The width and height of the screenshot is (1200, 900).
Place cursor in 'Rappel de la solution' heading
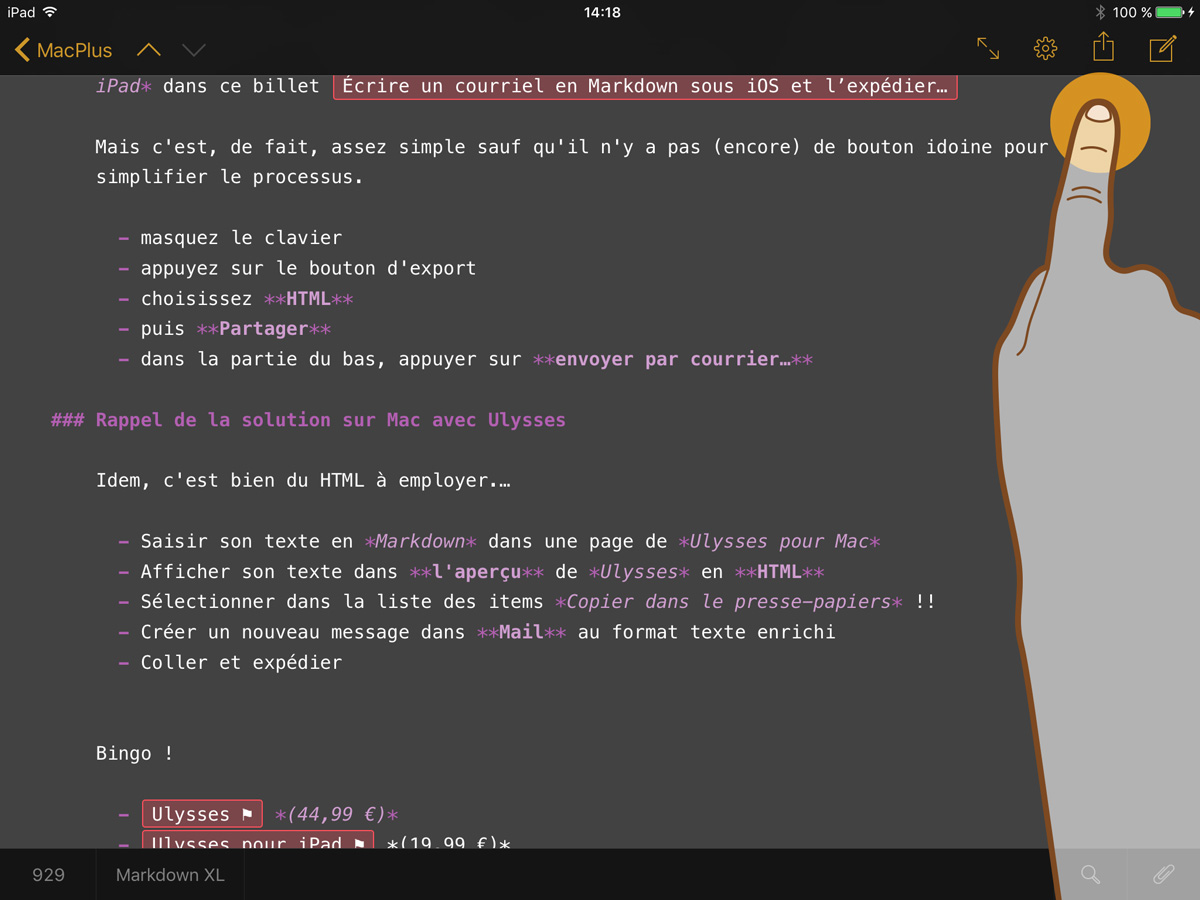[330, 420]
